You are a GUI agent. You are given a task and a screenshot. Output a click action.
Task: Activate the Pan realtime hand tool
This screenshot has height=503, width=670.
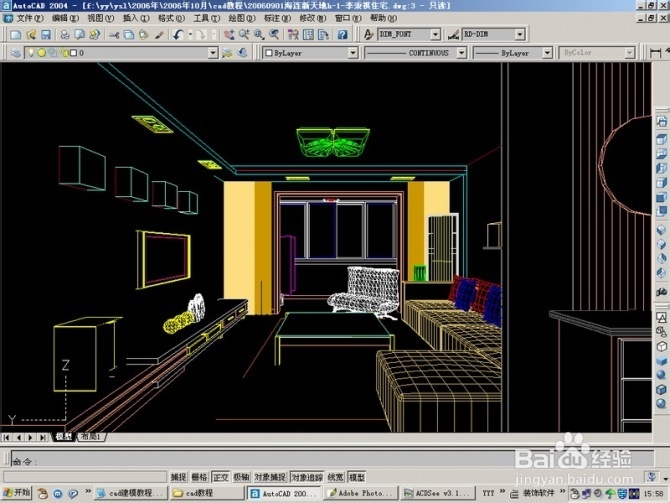229,35
